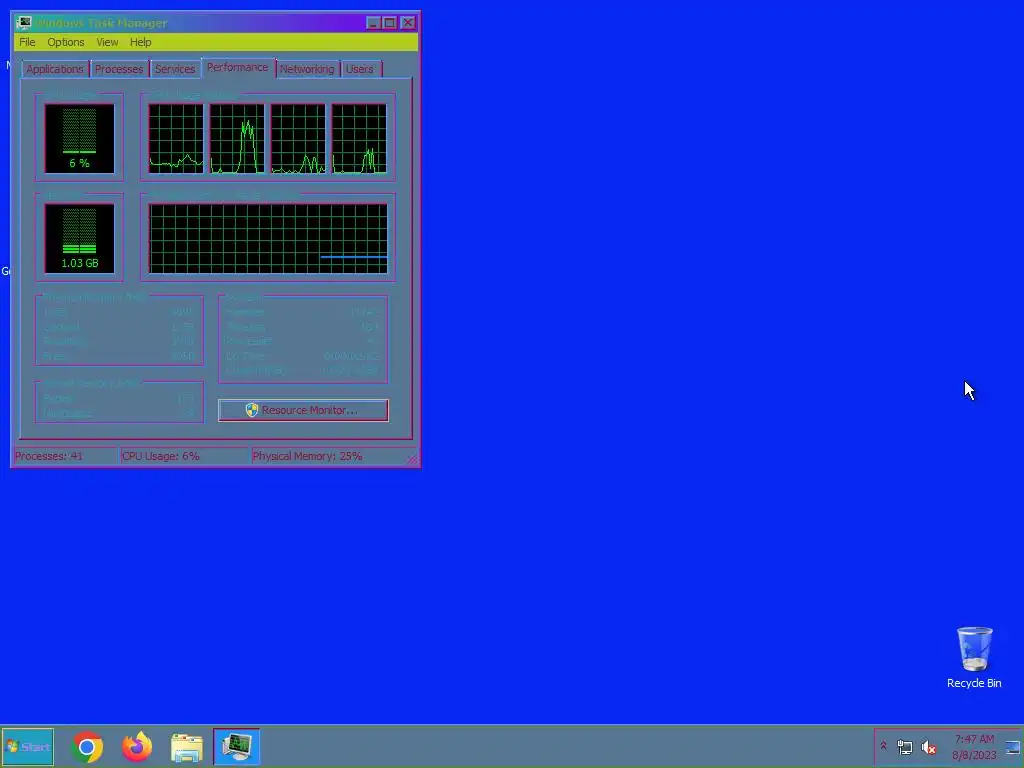Click the Task Manager title bar icon
Screen dimensions: 1024x768
(24, 23)
